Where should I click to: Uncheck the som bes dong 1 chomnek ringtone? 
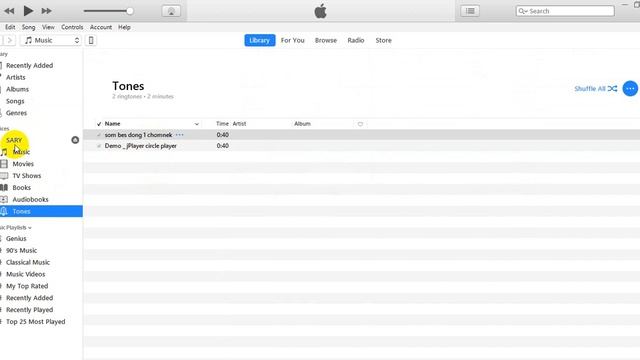[x=99, y=135]
